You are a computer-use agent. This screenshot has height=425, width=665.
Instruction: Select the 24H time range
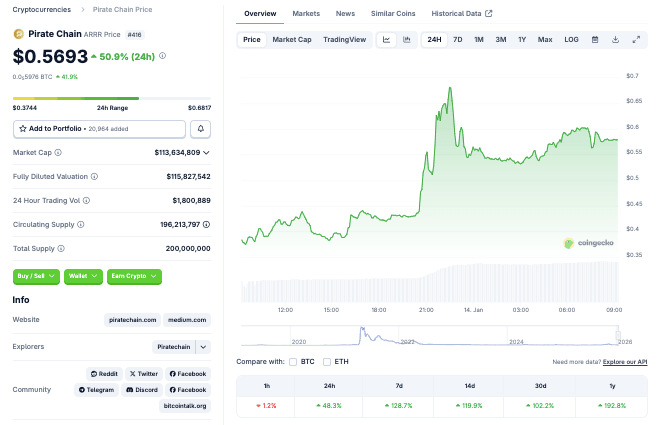434,39
